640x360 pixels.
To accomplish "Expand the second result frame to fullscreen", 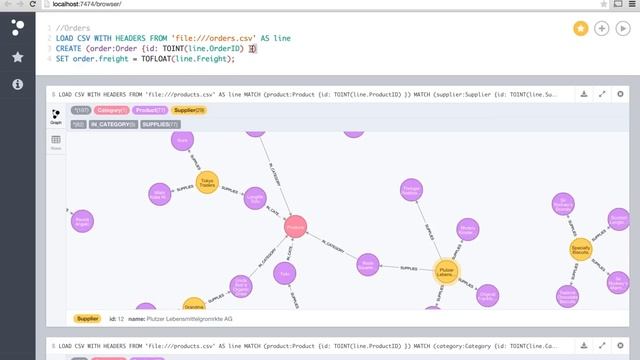I will click(602, 345).
